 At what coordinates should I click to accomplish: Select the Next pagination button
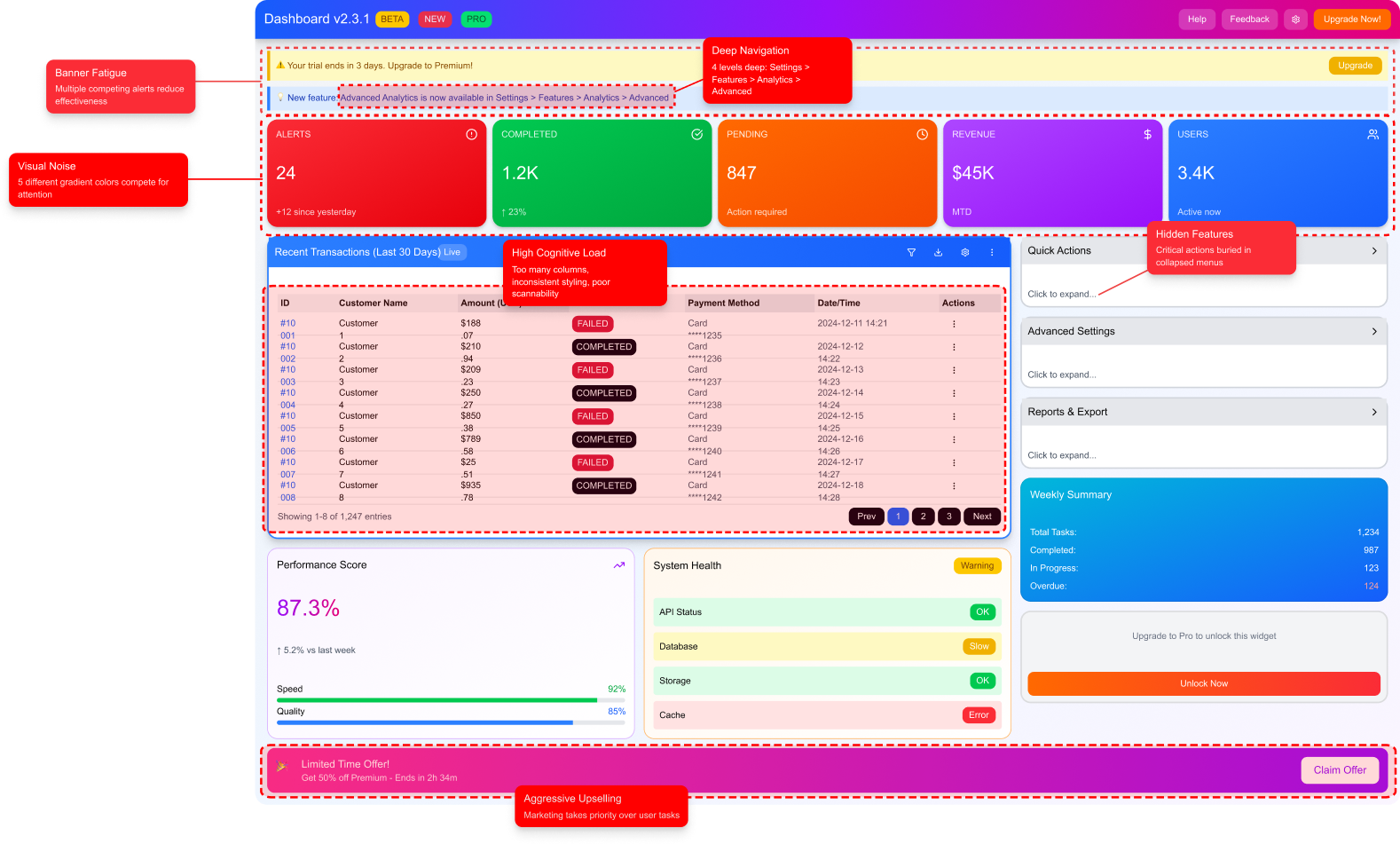(981, 517)
